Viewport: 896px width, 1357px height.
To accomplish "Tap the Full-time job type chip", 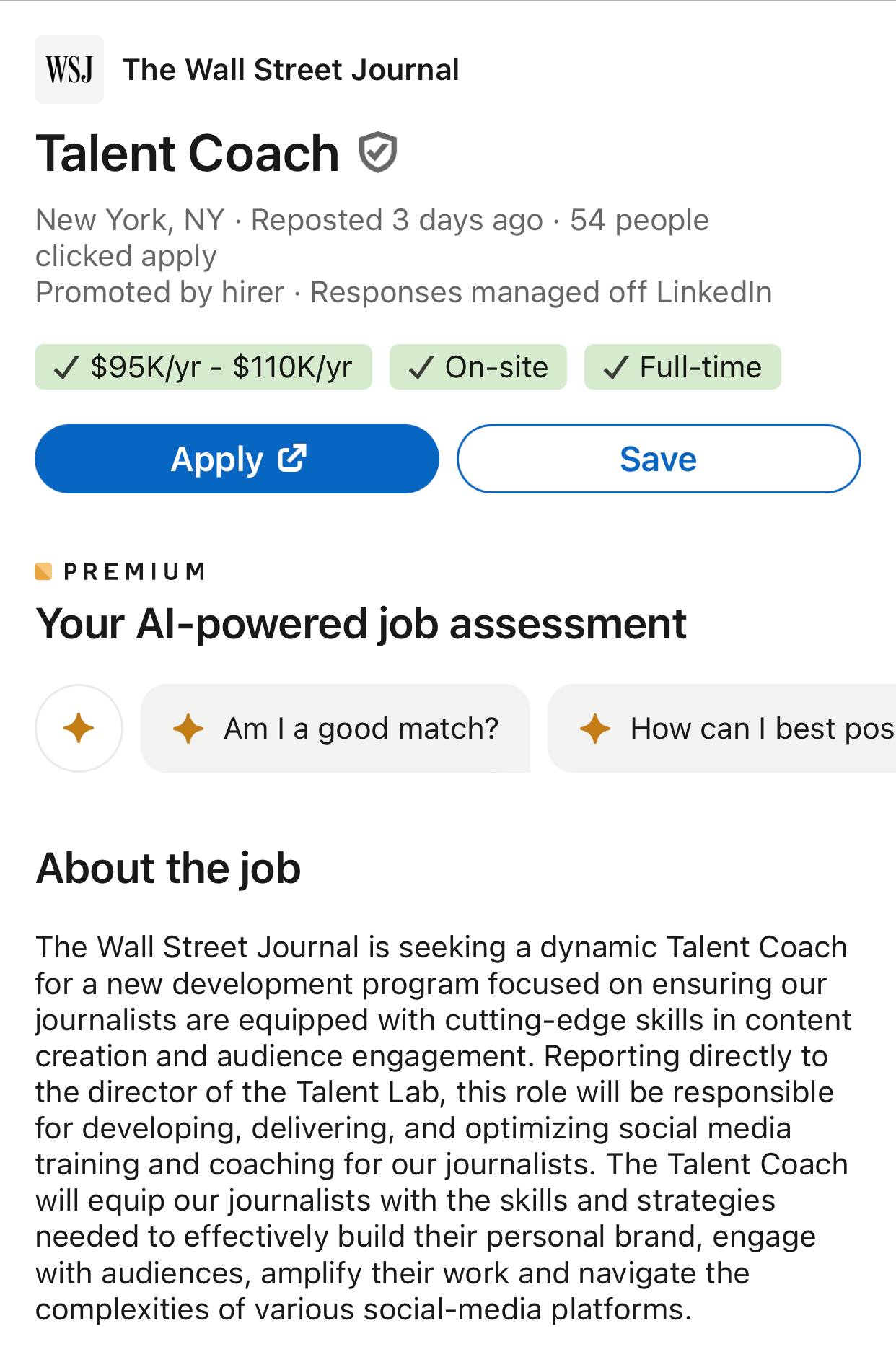I will 682,367.
